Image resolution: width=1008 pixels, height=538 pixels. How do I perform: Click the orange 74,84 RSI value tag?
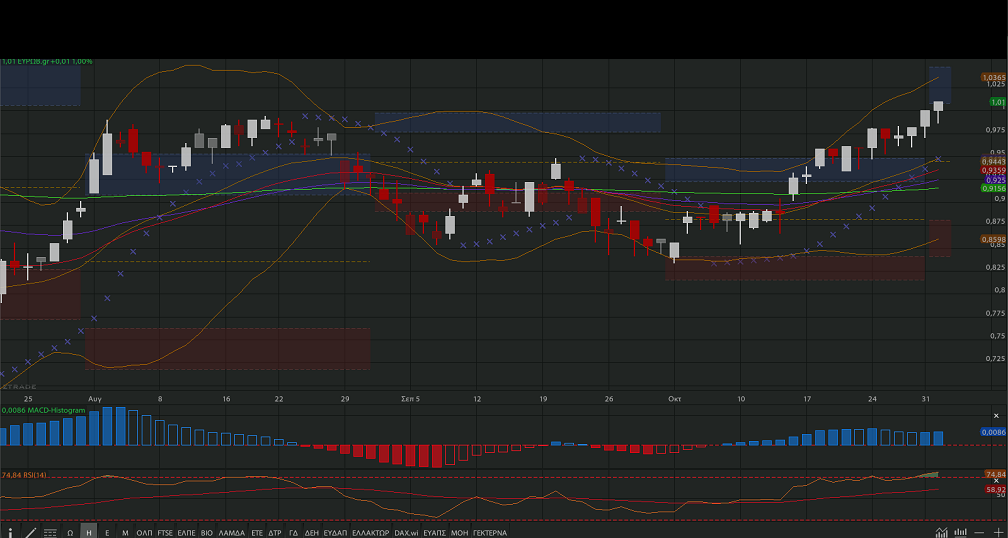995,474
